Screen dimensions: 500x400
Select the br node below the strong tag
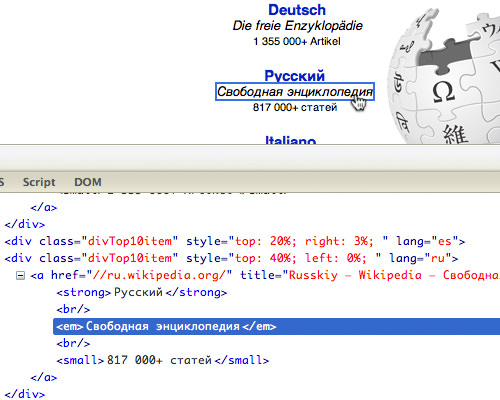73,309
